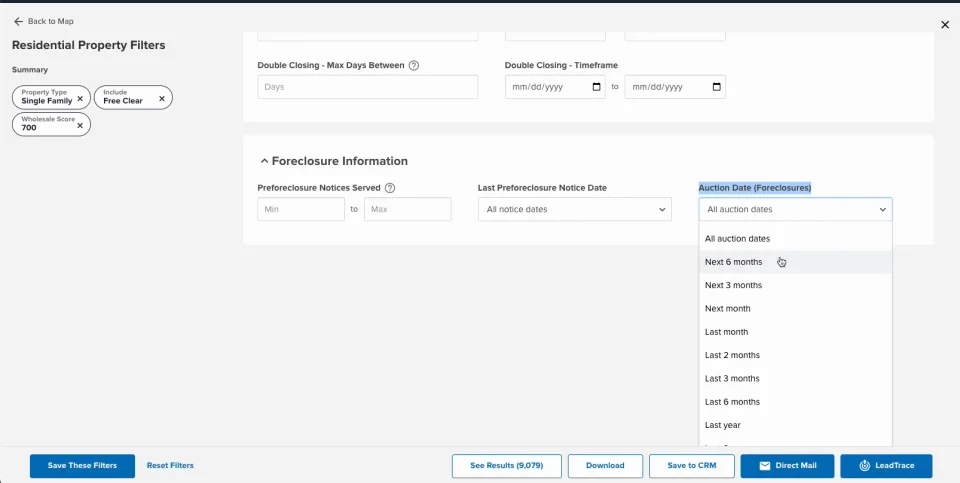Select Next 3 months option
Viewport: 960px width, 483px height.
tap(795, 285)
